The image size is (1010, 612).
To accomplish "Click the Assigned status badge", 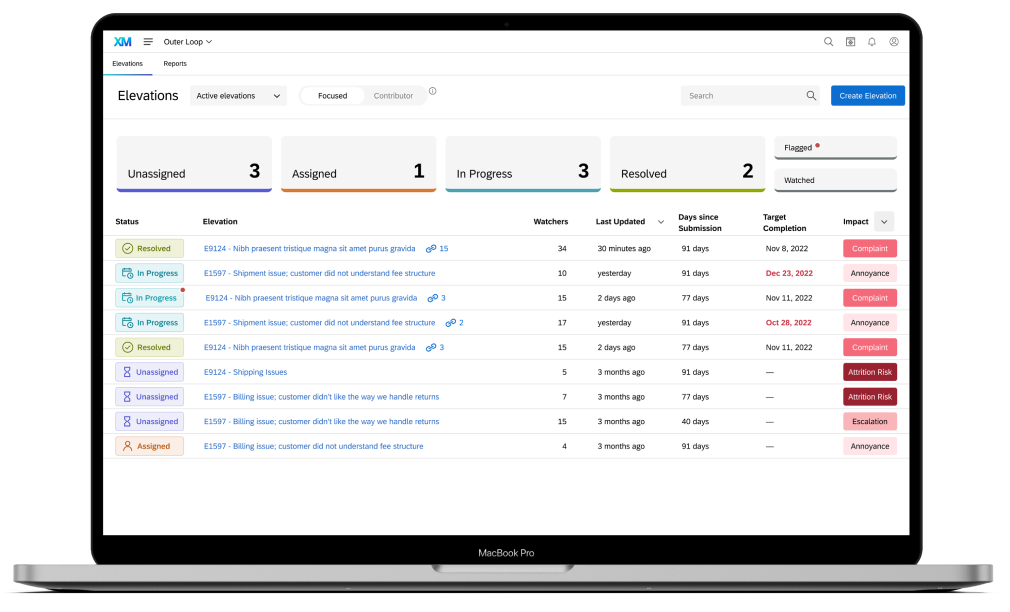I will (x=149, y=446).
